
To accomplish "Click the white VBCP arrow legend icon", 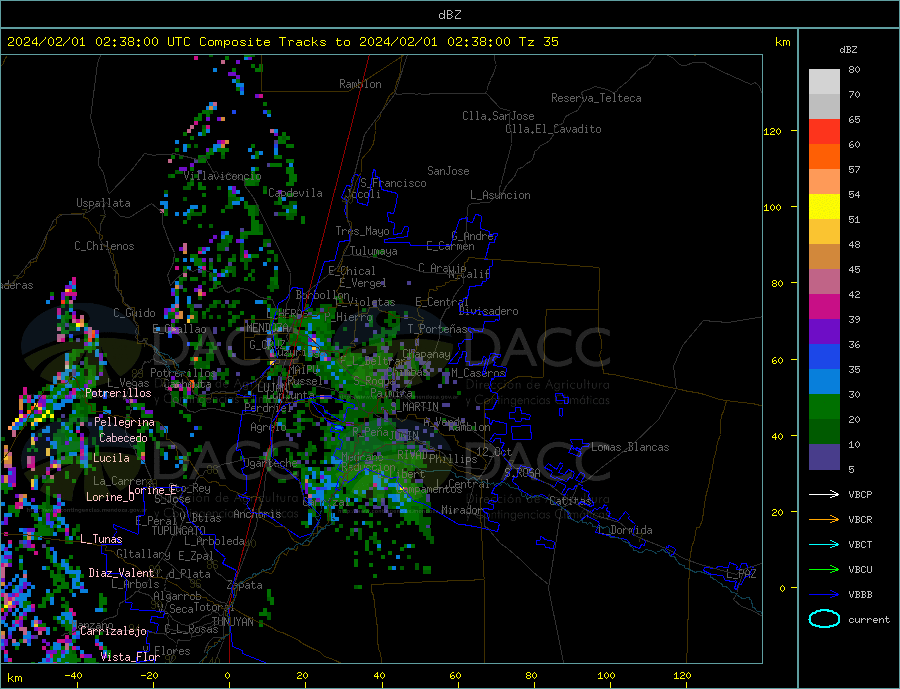I will click(824, 494).
